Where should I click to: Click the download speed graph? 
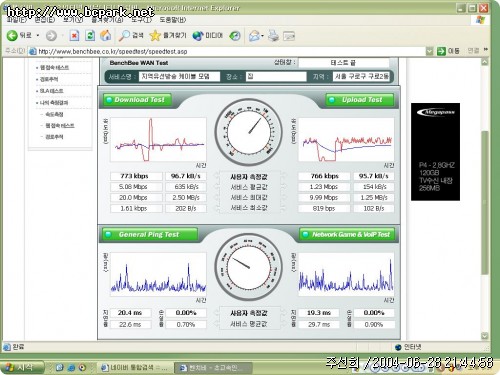pyautogui.click(x=158, y=139)
